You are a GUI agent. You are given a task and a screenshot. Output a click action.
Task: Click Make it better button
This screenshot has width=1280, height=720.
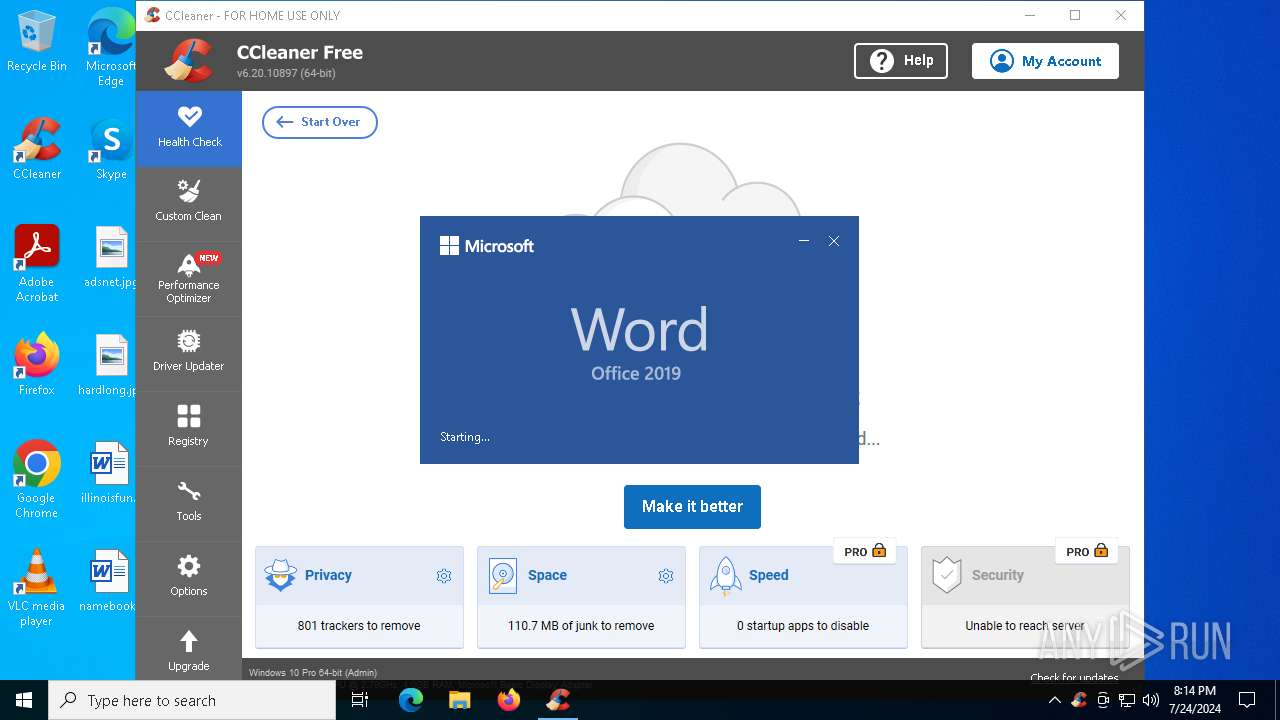point(692,507)
